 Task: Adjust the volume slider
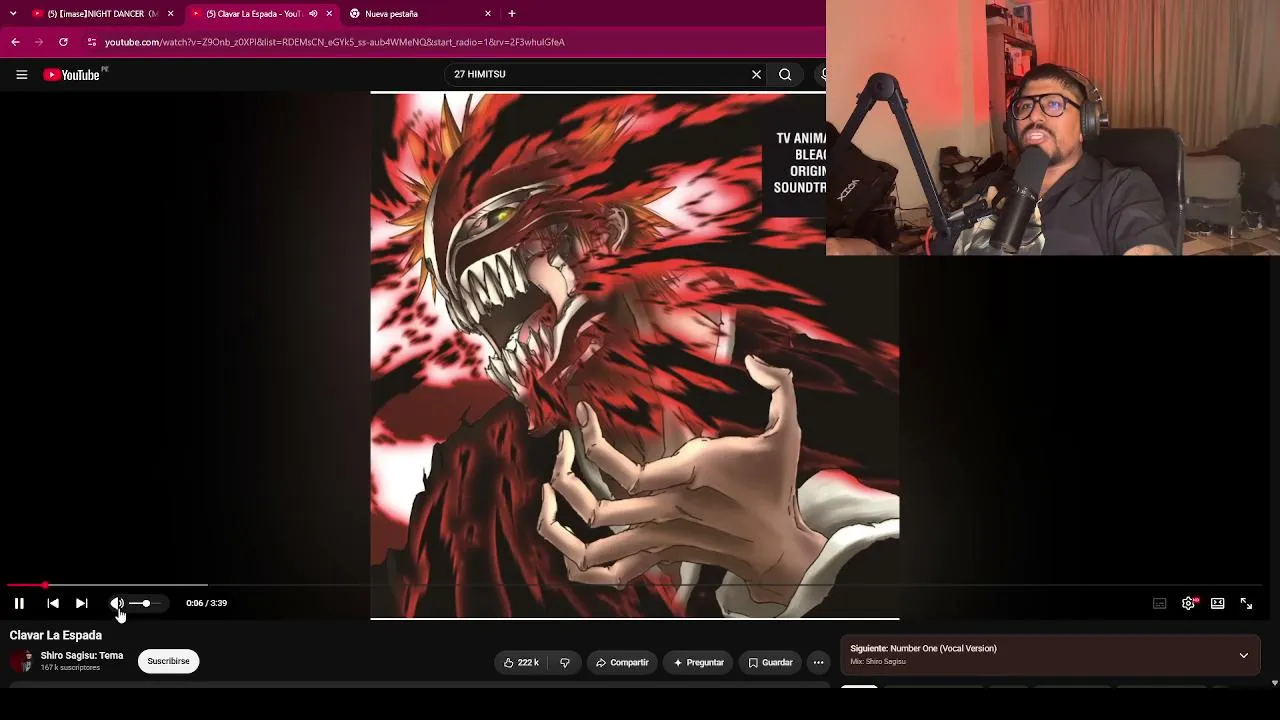pos(146,603)
